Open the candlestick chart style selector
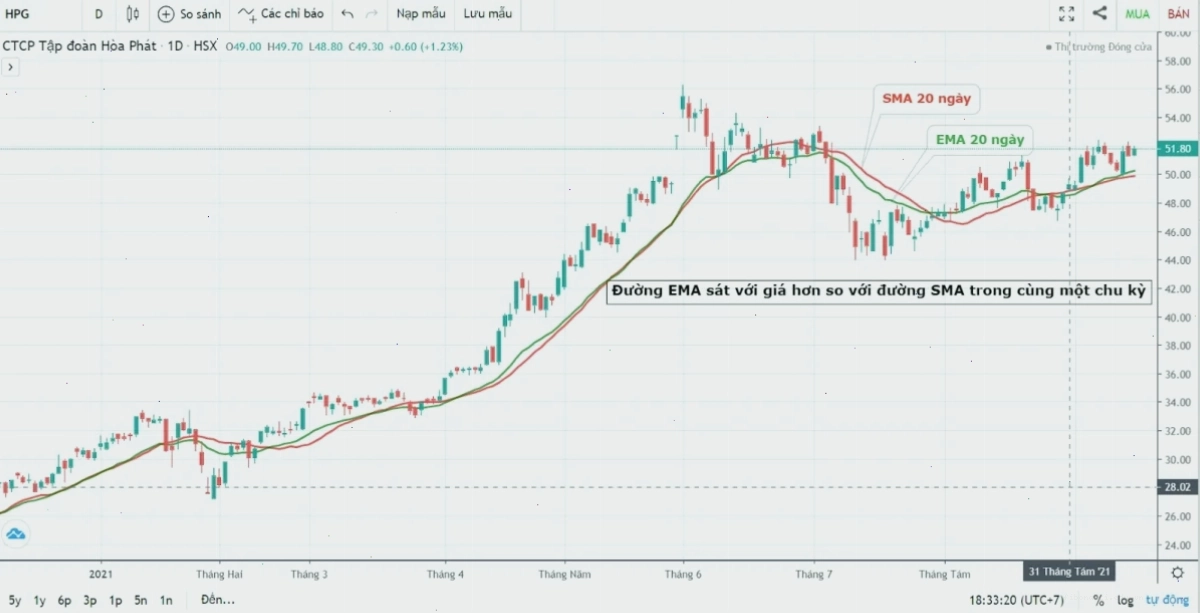 (x=133, y=14)
